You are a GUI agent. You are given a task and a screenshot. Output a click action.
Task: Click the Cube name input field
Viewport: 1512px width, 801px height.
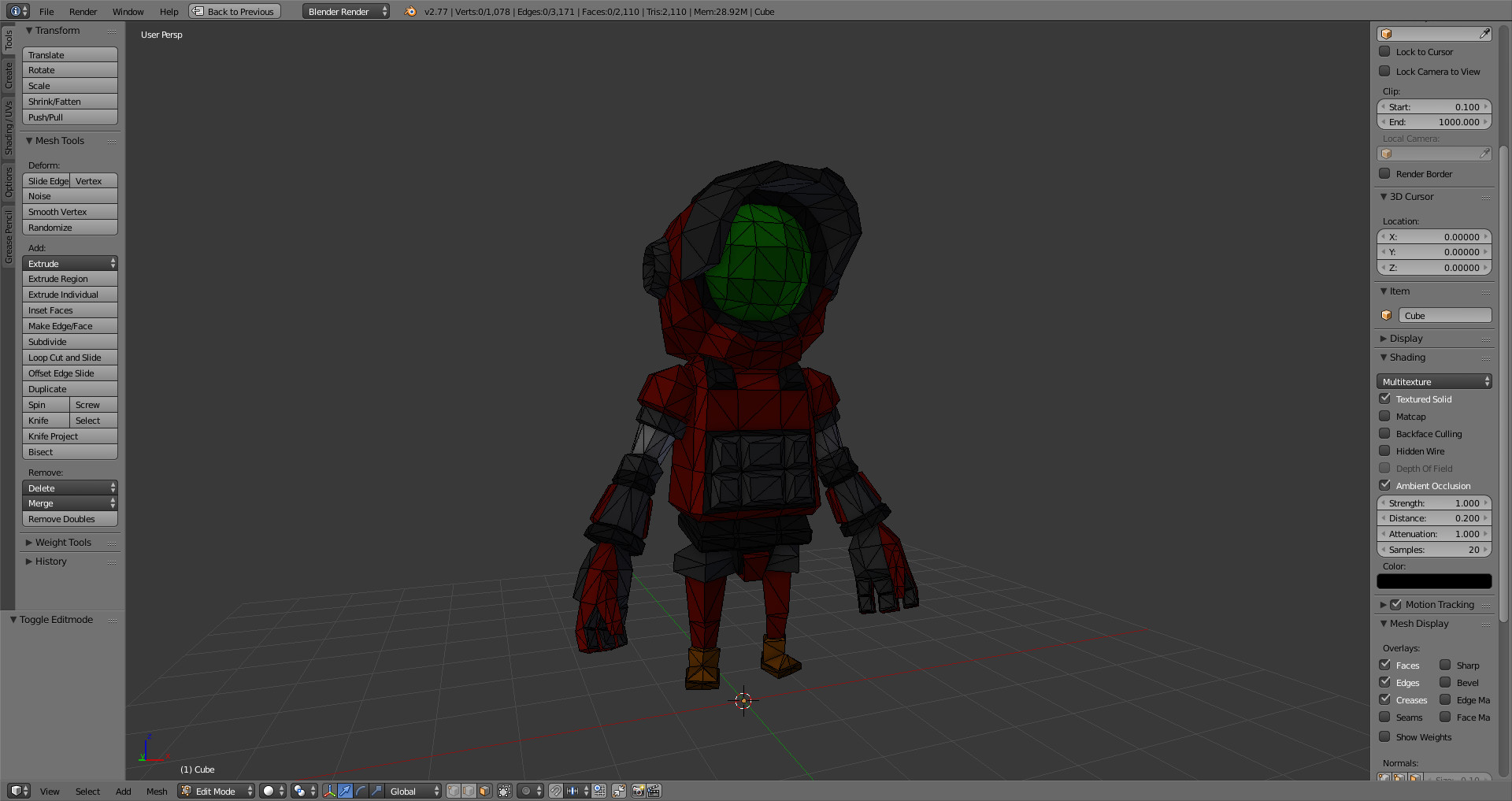click(x=1445, y=315)
